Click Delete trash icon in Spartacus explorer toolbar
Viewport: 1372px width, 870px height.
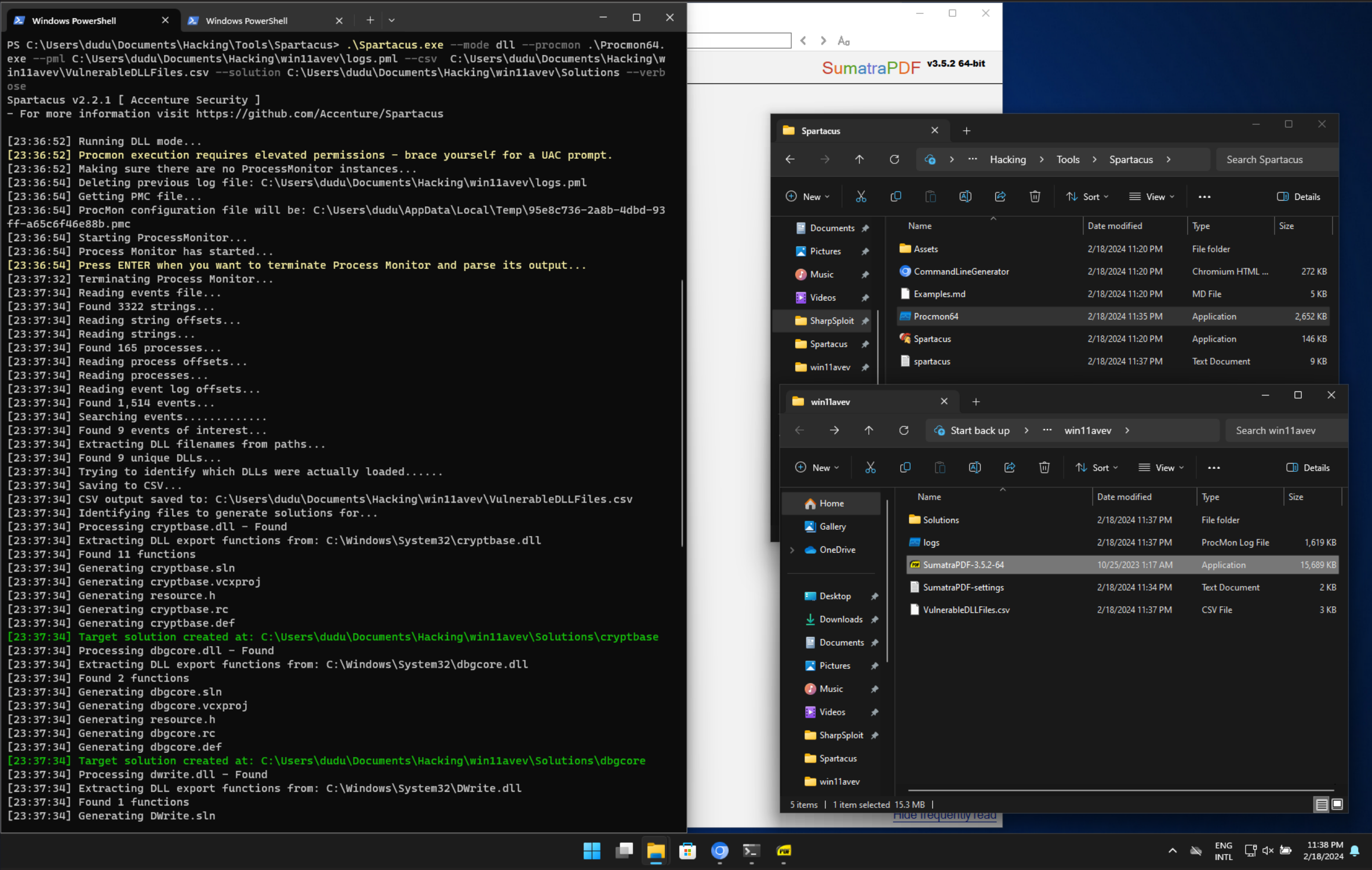(1035, 196)
